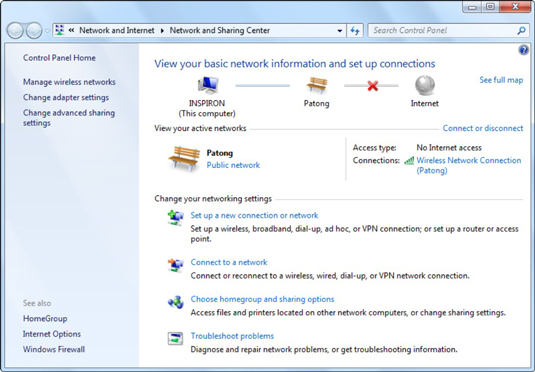Image resolution: width=535 pixels, height=372 pixels.
Task: Go to Control Panel Home
Action: pos(59,58)
